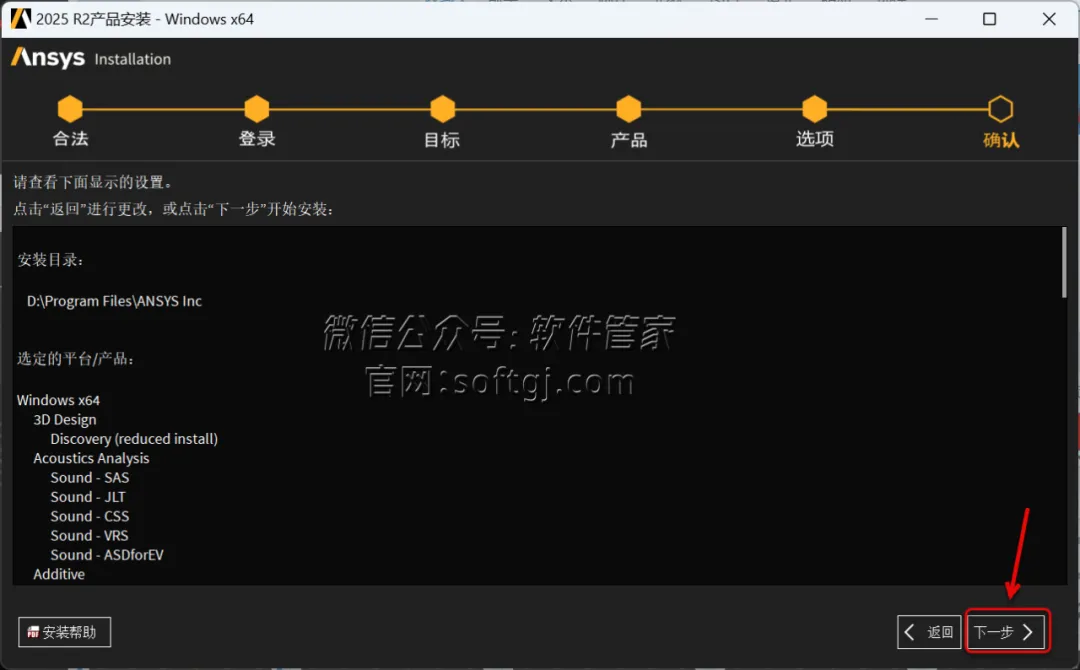Click the 3D Design row
Image resolution: width=1080 pixels, height=670 pixels.
pos(65,419)
